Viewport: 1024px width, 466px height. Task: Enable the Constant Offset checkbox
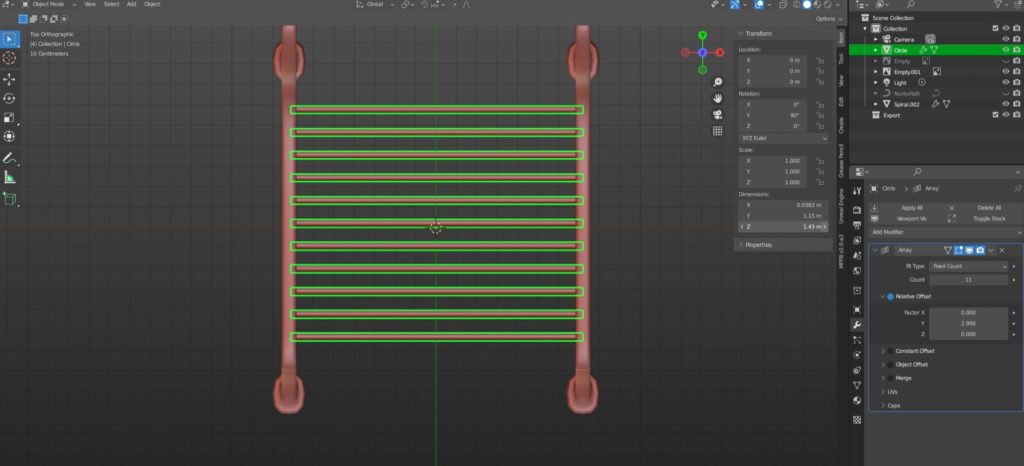coord(889,351)
